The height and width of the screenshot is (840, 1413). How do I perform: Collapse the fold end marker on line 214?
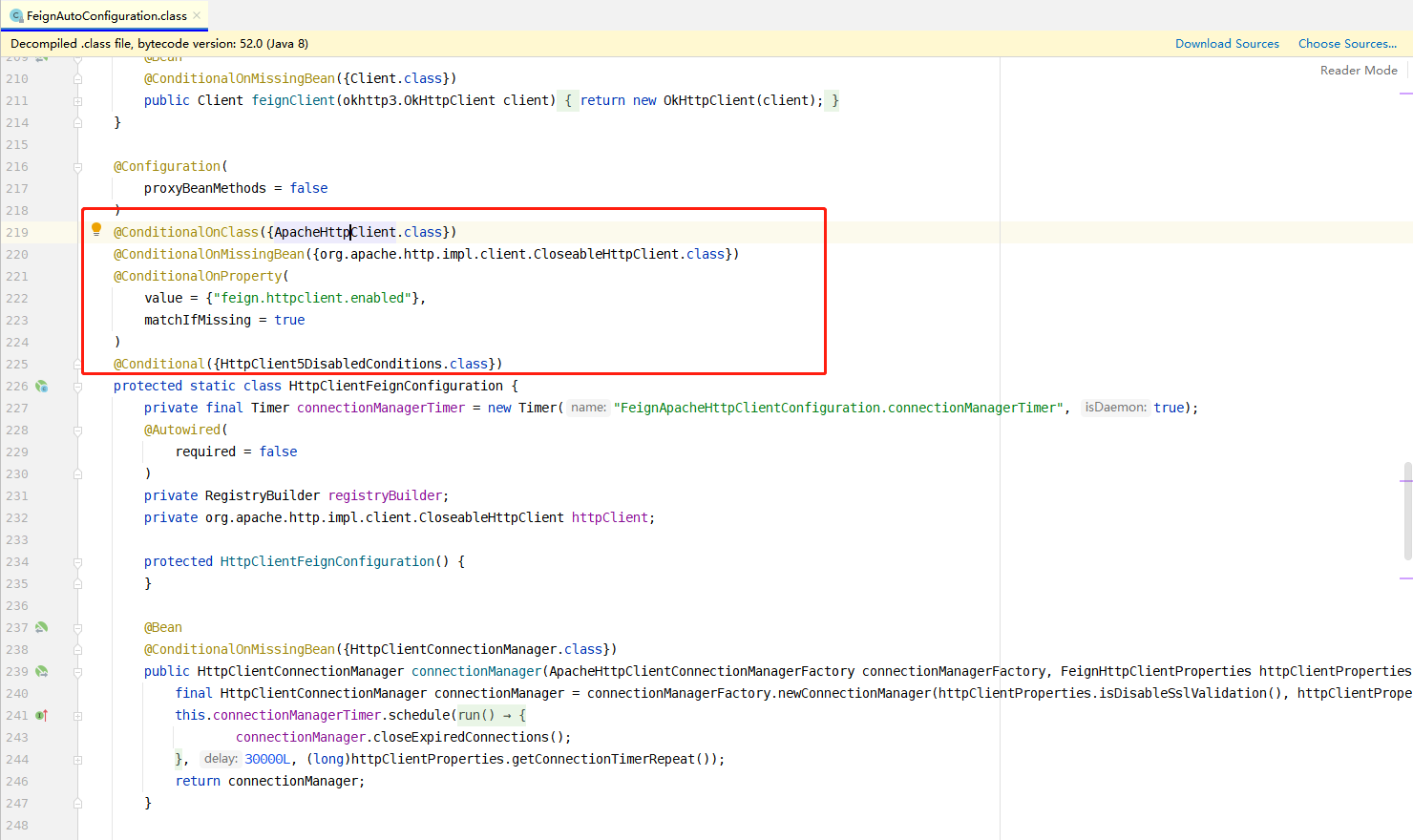tap(78, 123)
